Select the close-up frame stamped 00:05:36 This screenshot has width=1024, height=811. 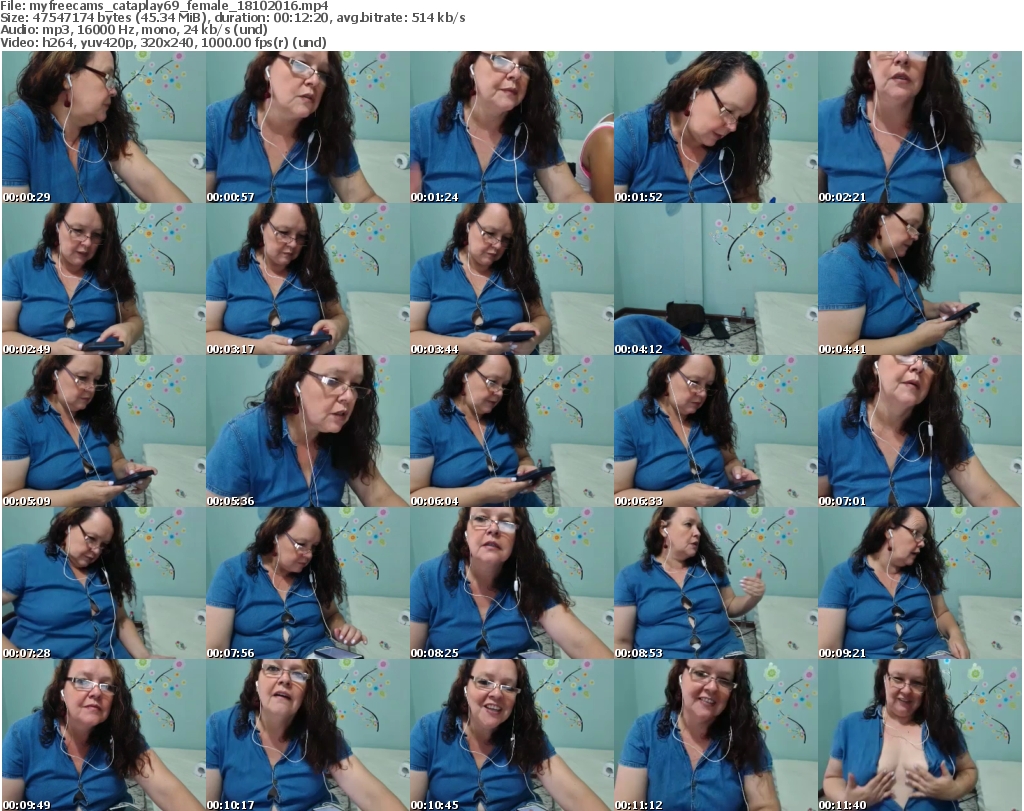(308, 431)
